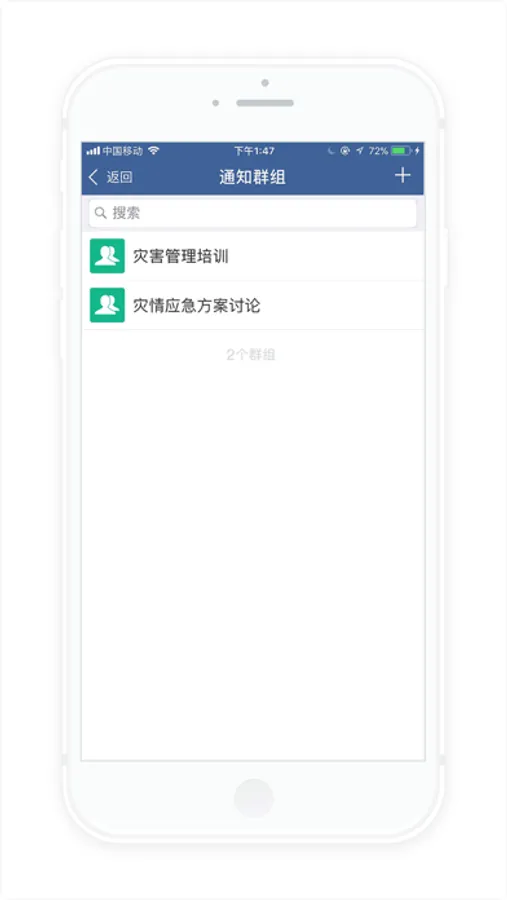Tap the cellular signal bars icon
The image size is (507, 900).
point(93,151)
